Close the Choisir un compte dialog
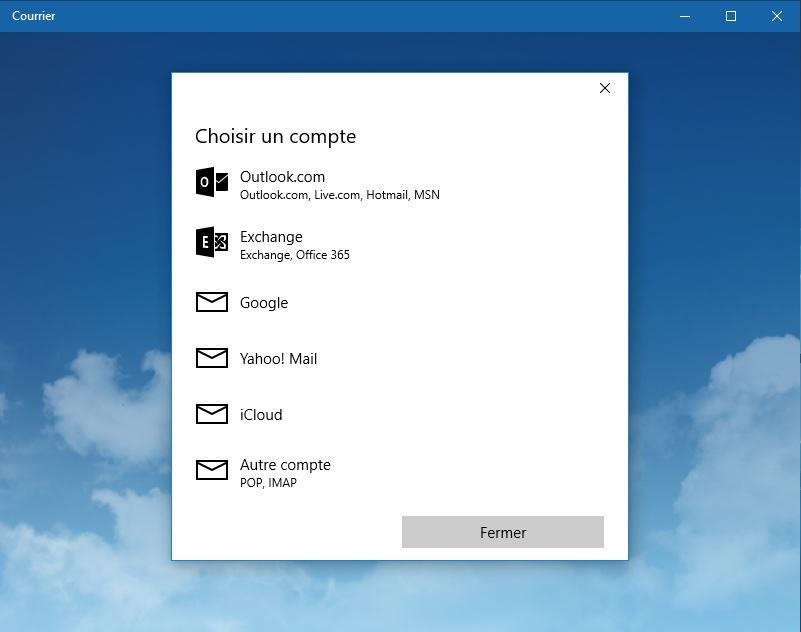This screenshot has width=801, height=632. 605,88
